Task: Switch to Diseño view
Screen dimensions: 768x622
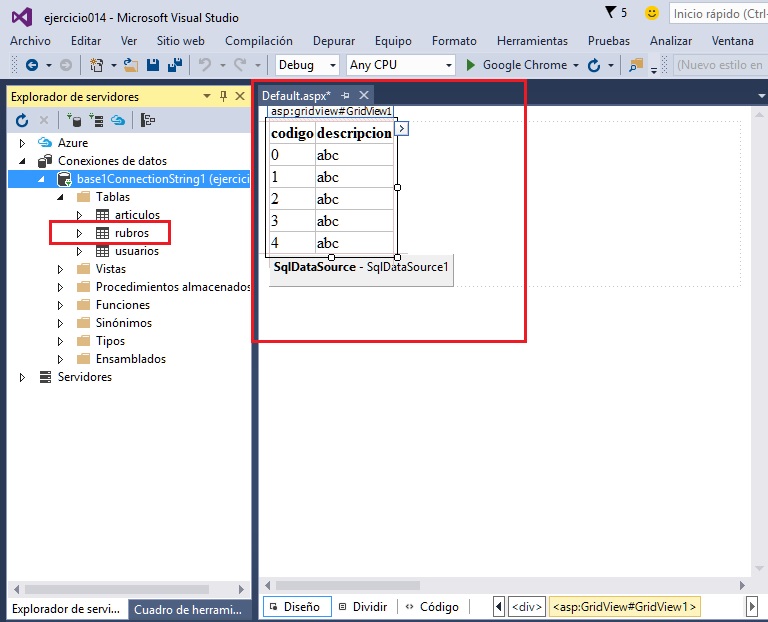Action: click(297, 607)
